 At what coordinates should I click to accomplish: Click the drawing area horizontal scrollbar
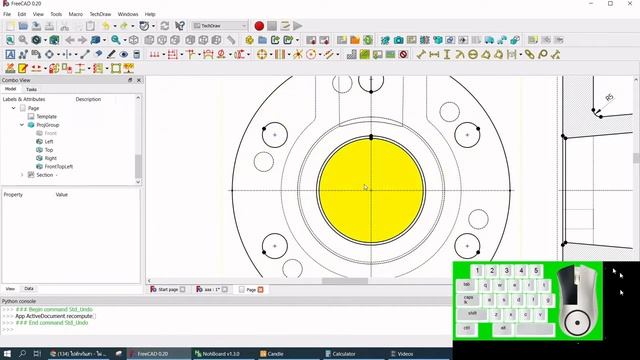344,280
